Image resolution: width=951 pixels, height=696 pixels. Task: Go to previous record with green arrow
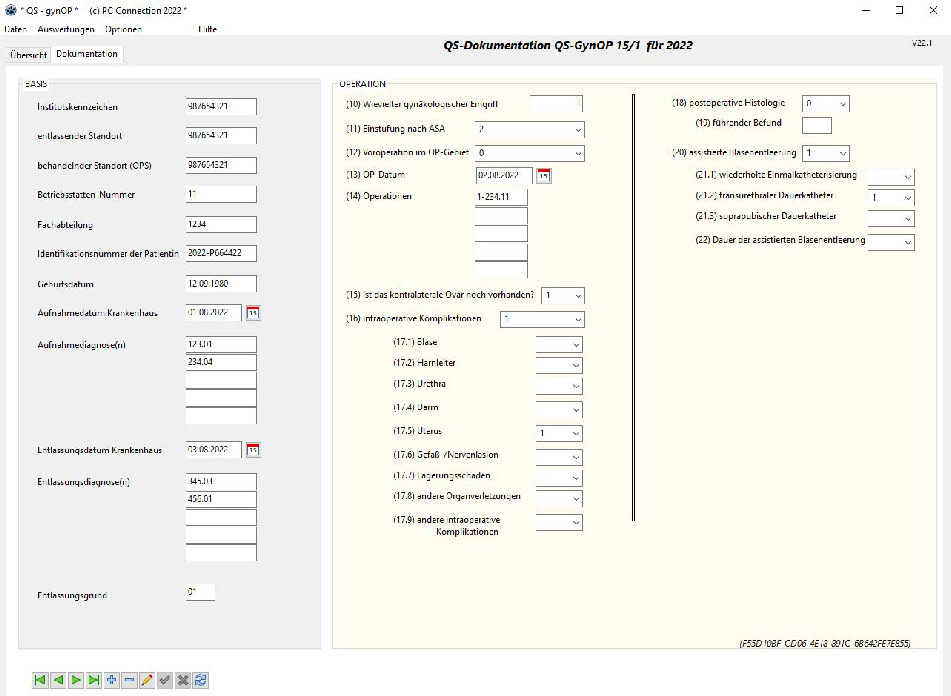click(x=58, y=680)
